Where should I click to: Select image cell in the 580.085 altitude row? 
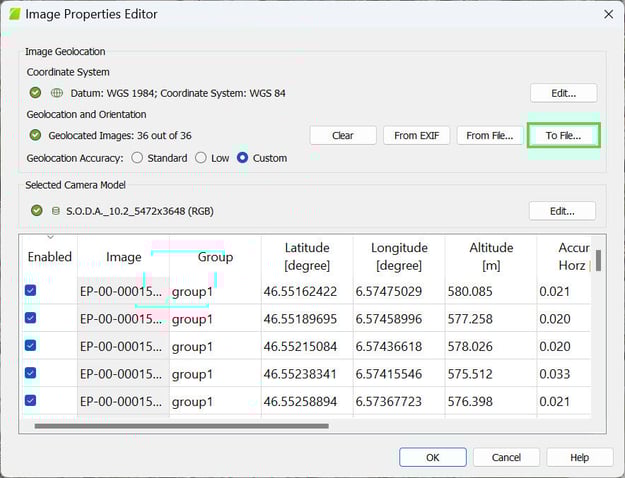pos(124,291)
